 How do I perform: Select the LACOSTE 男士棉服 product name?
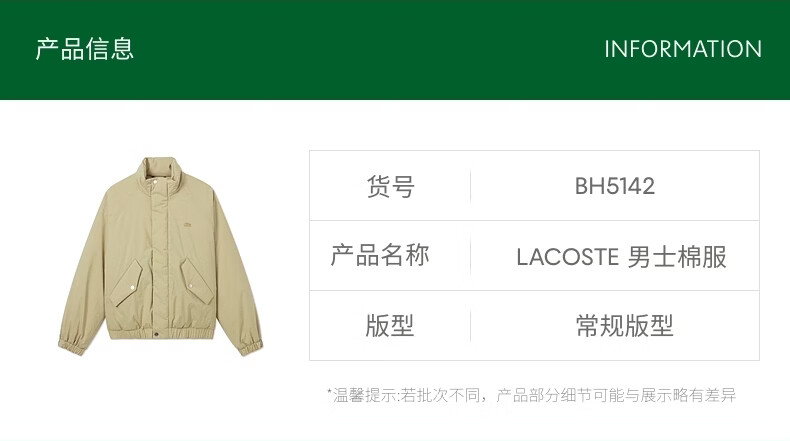(621, 257)
